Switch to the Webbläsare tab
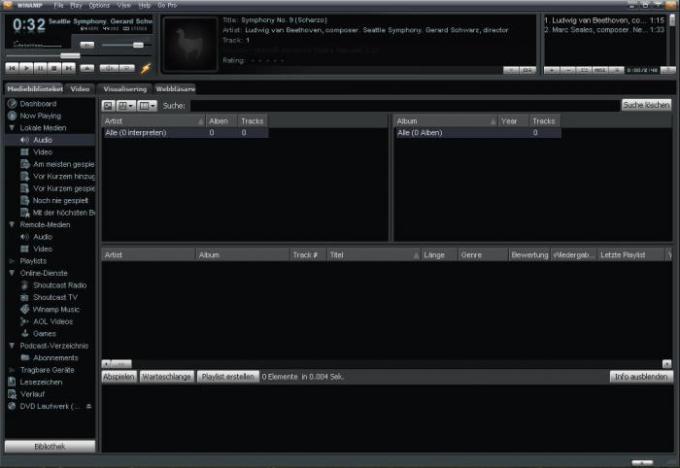Screen dimensions: 680x468 click(175, 88)
